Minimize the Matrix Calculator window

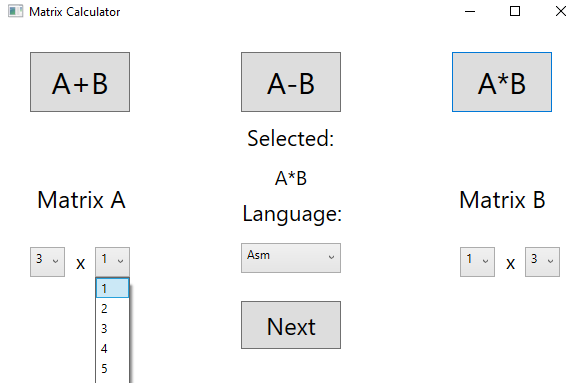point(470,11)
